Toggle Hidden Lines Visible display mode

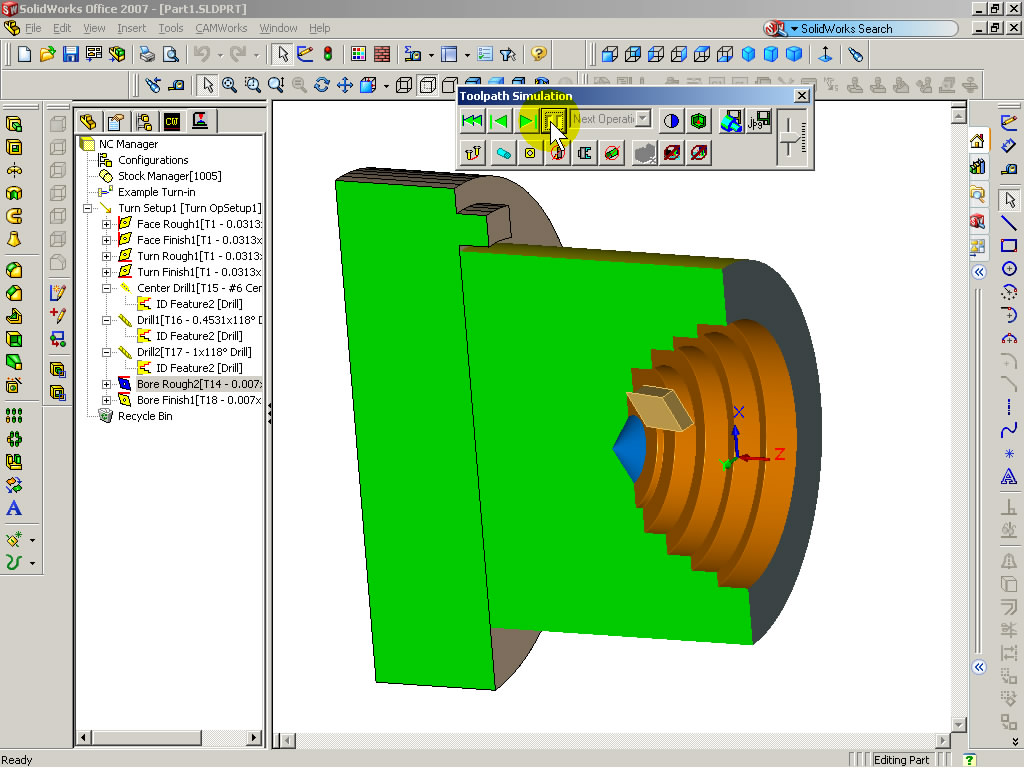[428, 85]
